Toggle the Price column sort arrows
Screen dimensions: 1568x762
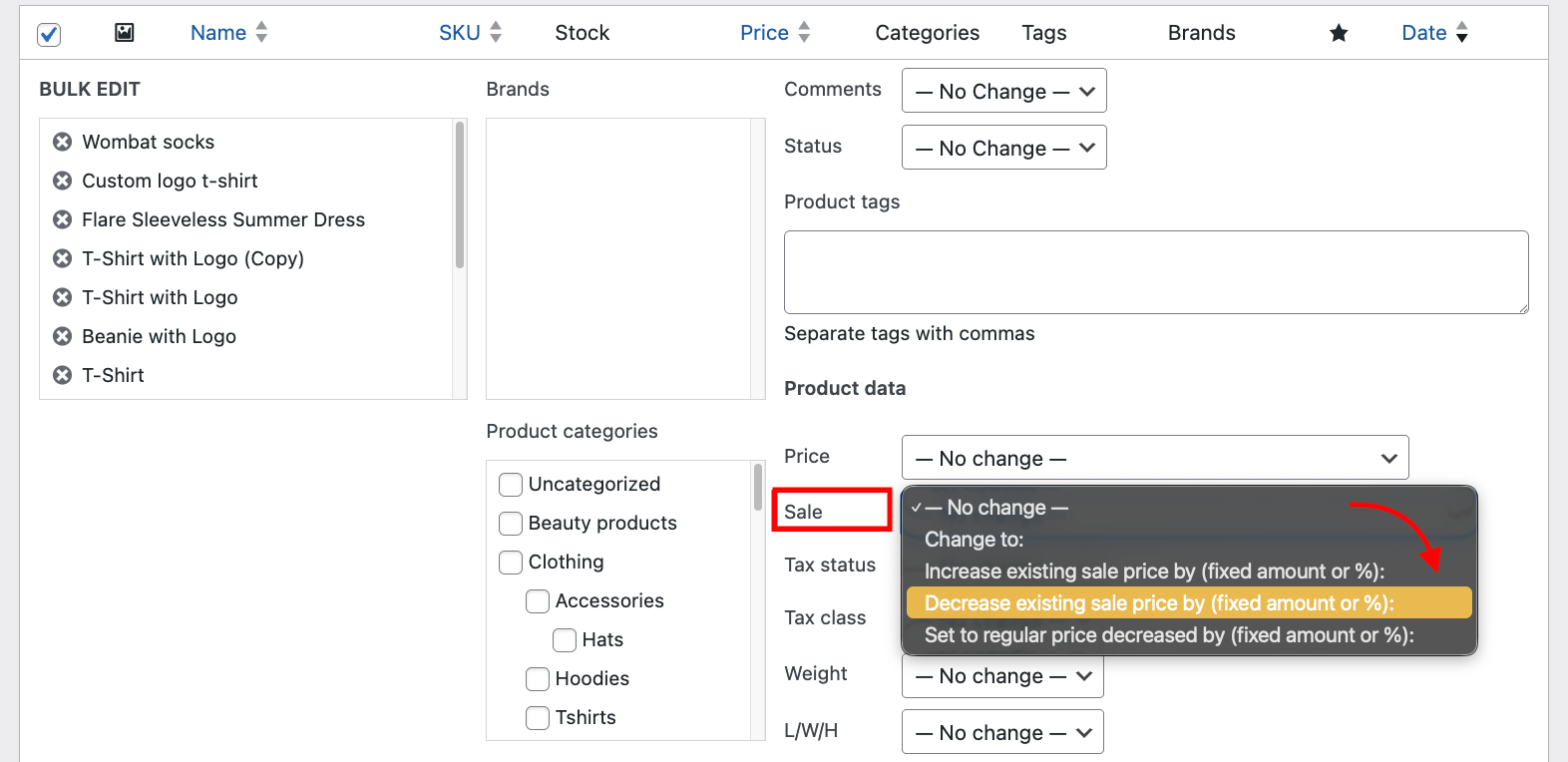pos(804,32)
